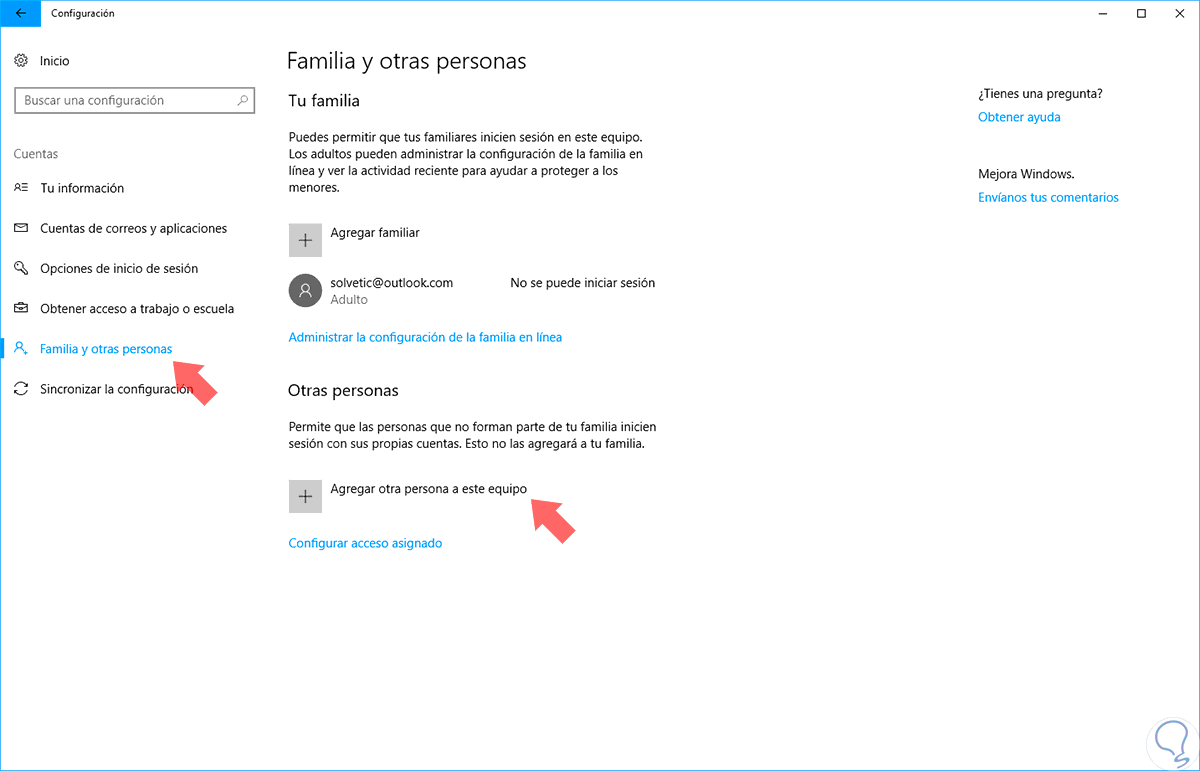
Task: Click the Tu información person-card icon
Action: pos(21,188)
